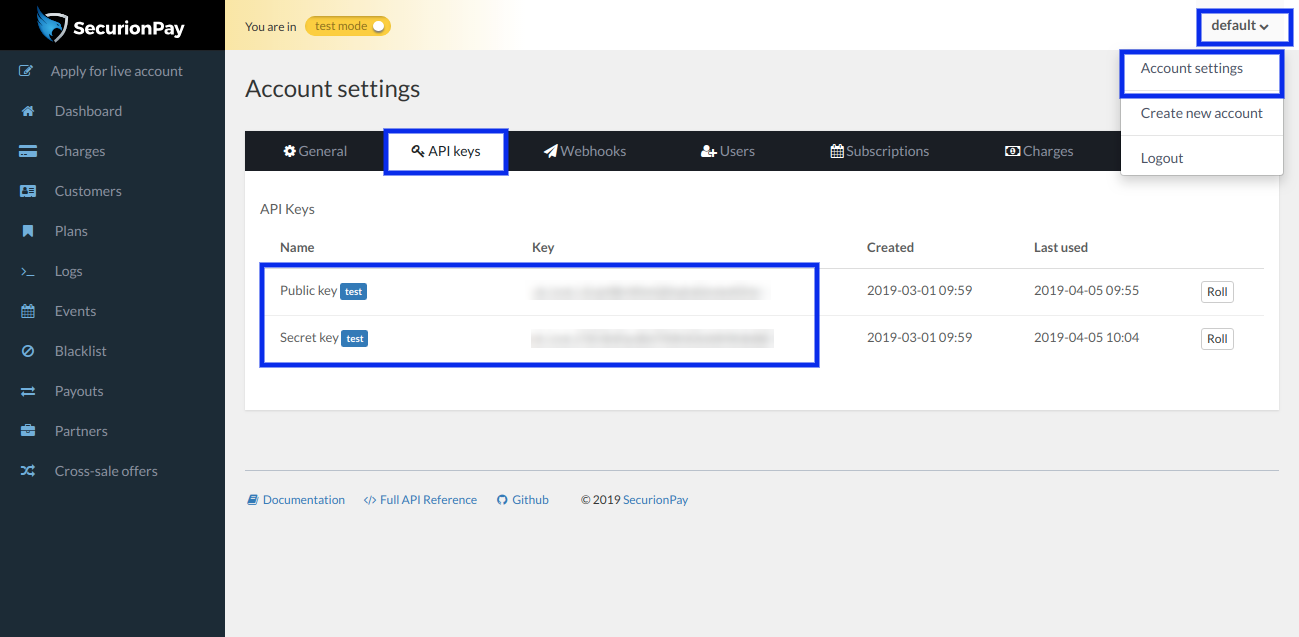Open the Documentation footer link

[x=304, y=500]
